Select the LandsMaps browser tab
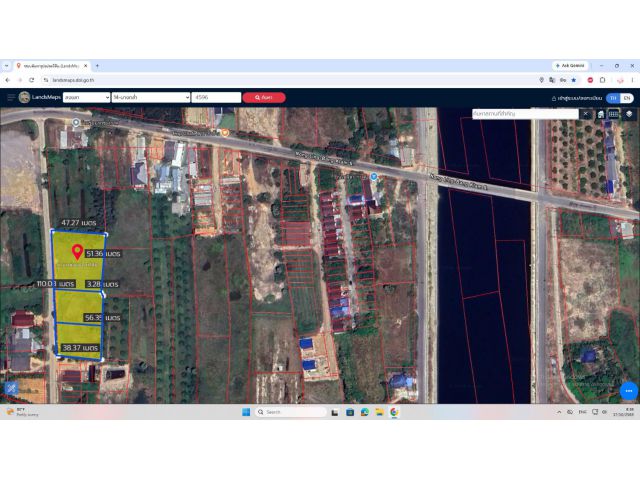Image resolution: width=640 pixels, height=480 pixels. 51,66
